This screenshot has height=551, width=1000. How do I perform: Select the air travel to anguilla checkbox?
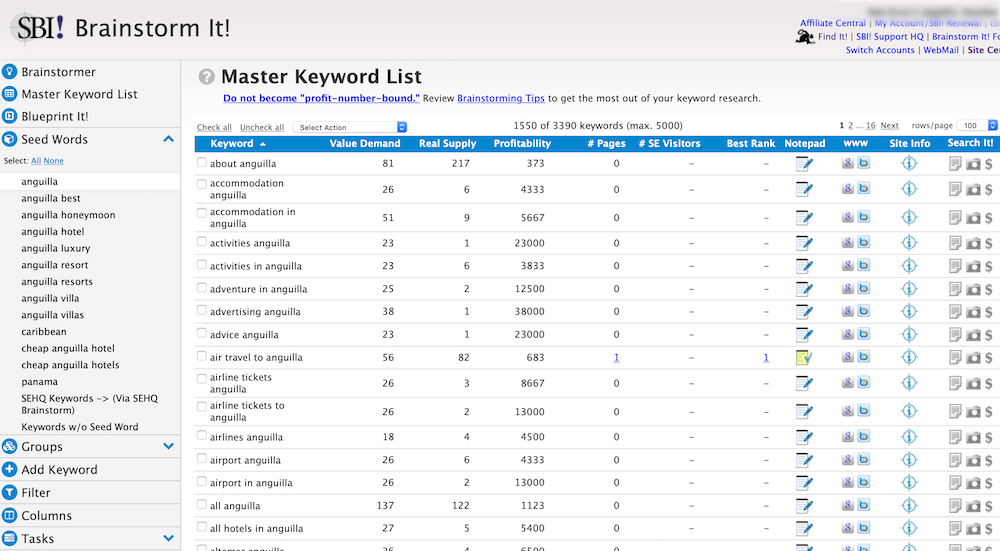(202, 356)
